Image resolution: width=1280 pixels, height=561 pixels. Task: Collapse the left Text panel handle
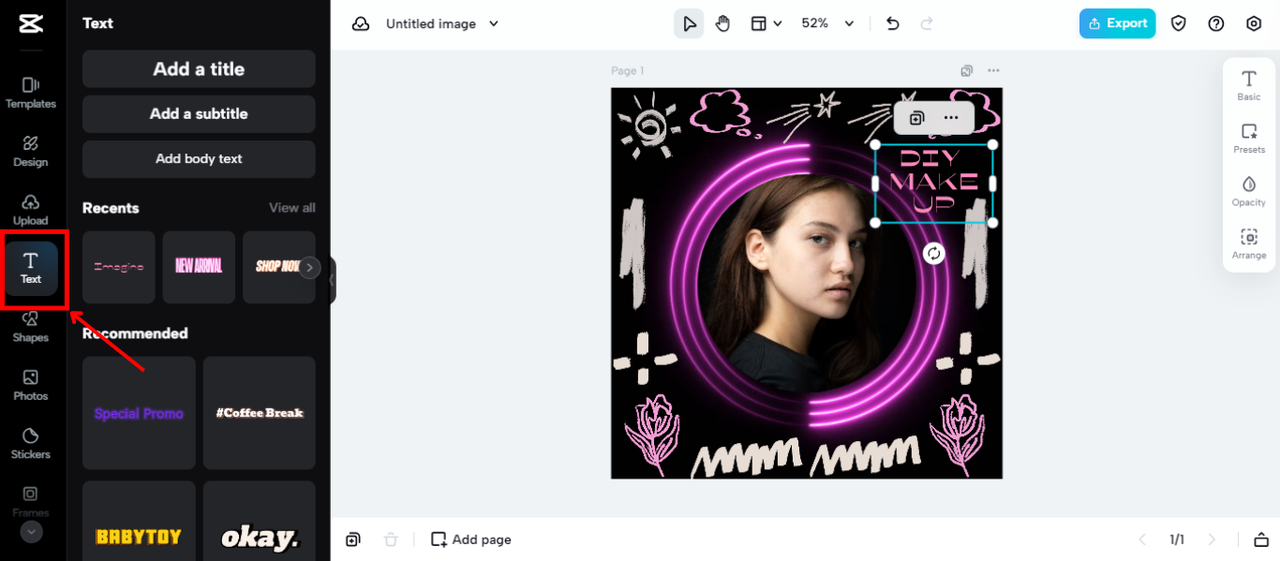point(332,280)
